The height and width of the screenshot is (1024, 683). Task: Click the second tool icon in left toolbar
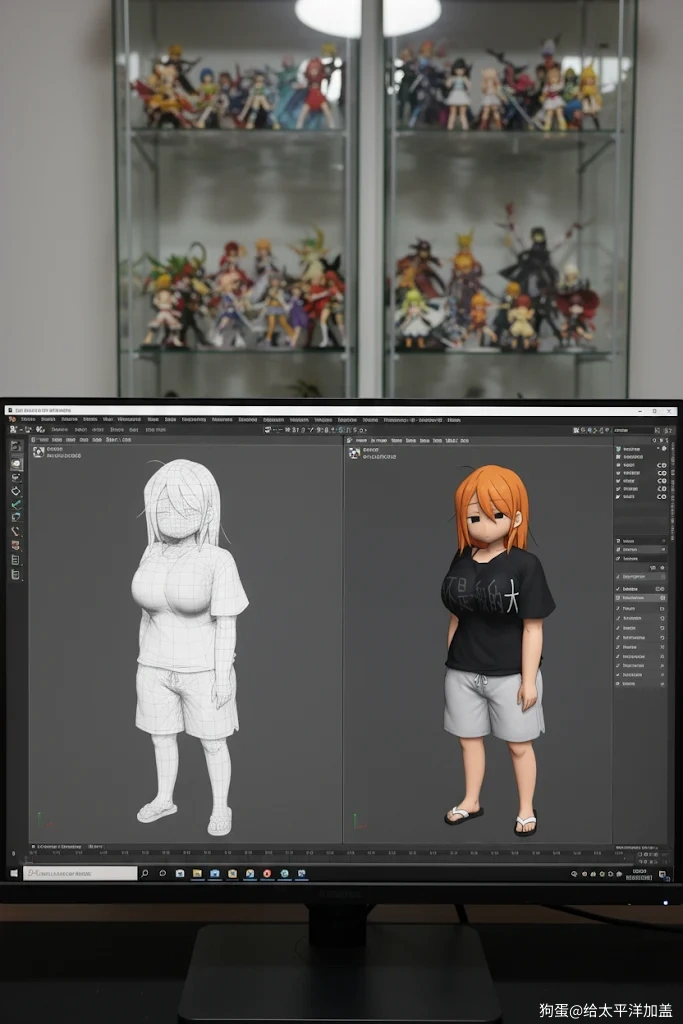point(16,464)
